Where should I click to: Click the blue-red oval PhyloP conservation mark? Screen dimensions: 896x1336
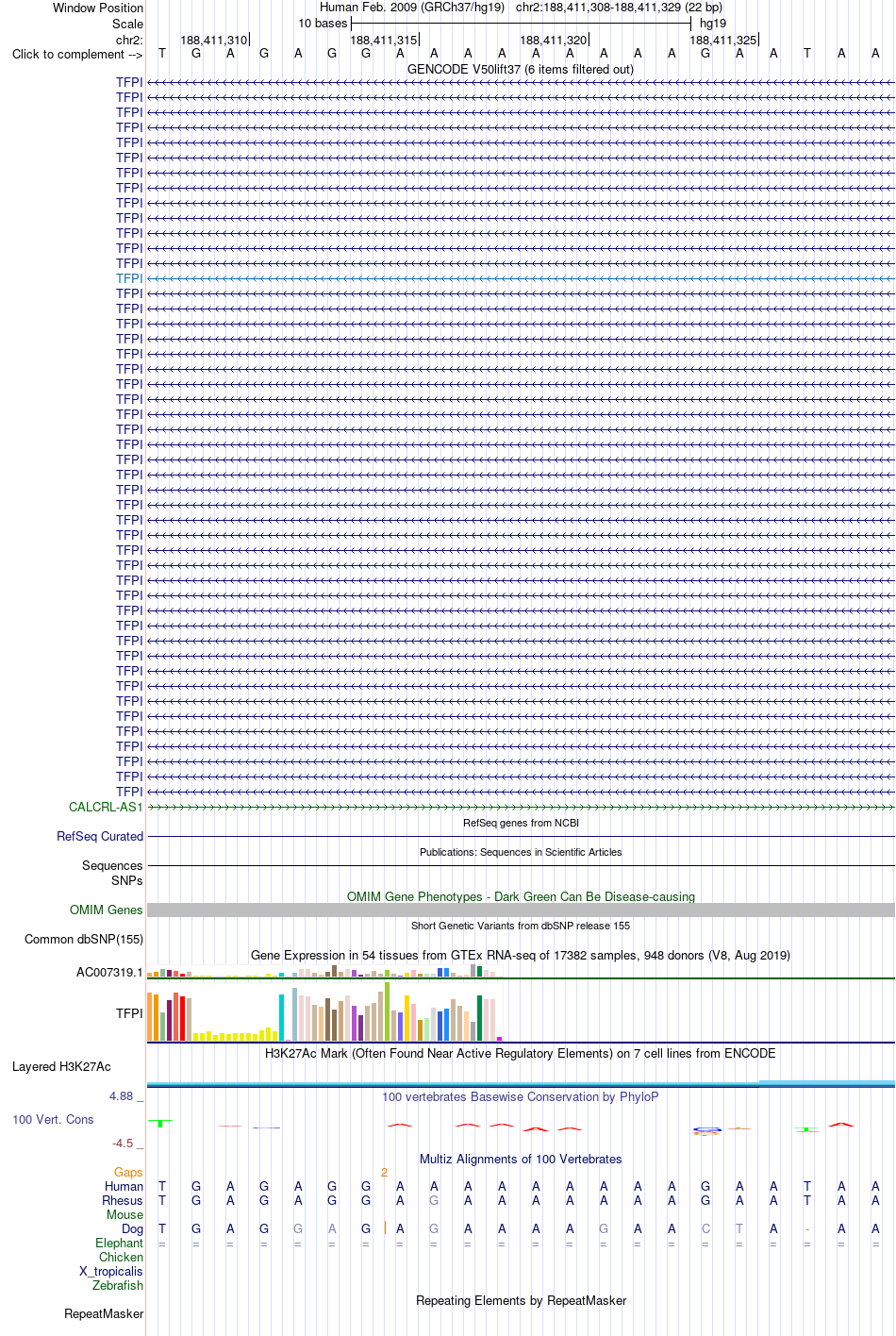[x=706, y=1129]
